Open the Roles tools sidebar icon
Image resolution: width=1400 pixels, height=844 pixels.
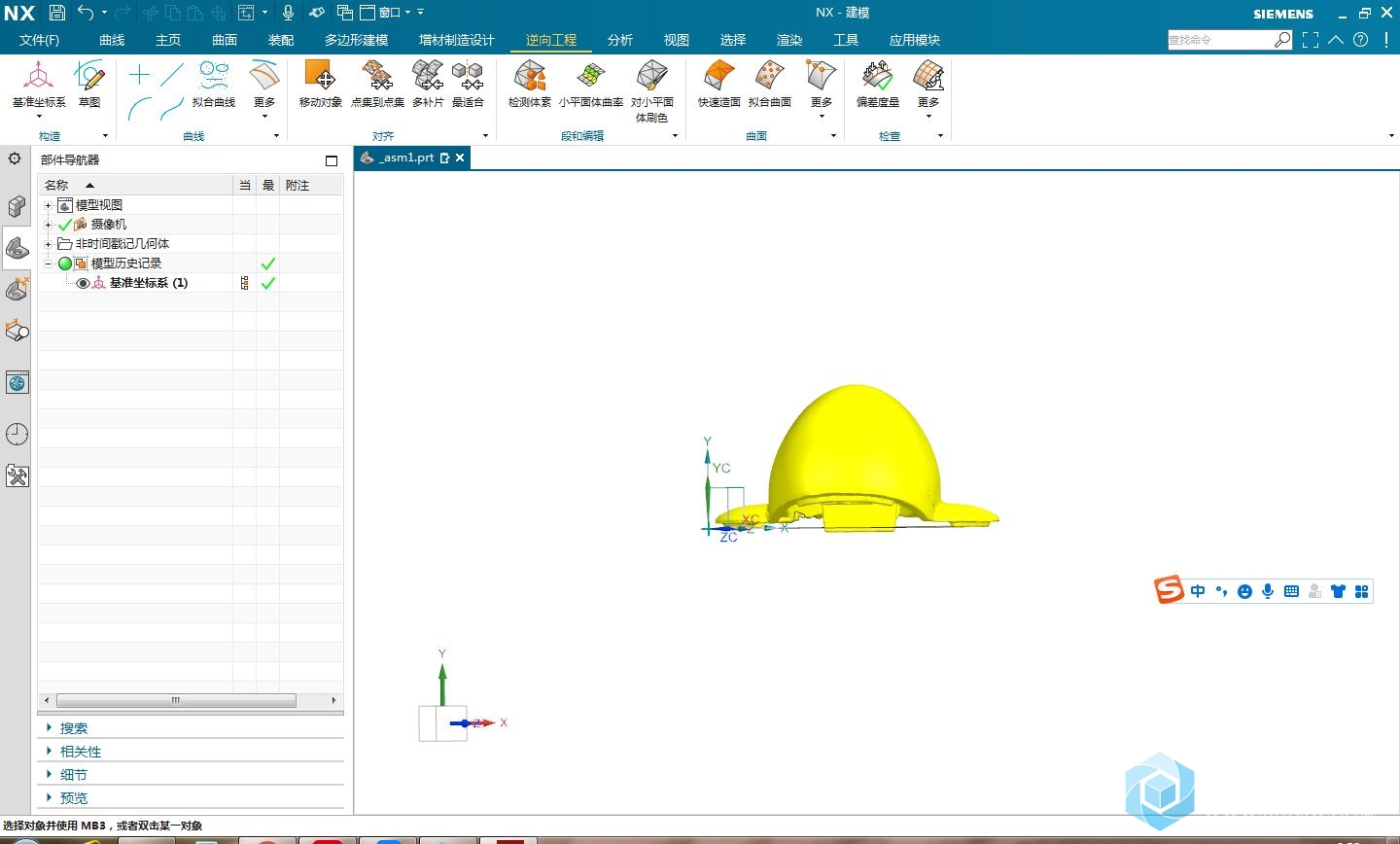click(17, 475)
